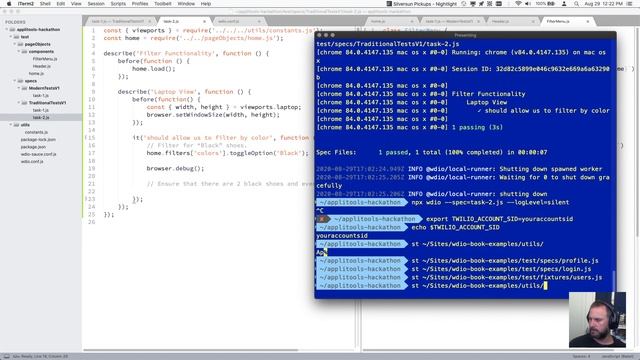Open FilterMenu.js in the sidebar
This screenshot has width=640, height=360.
tap(45, 59)
